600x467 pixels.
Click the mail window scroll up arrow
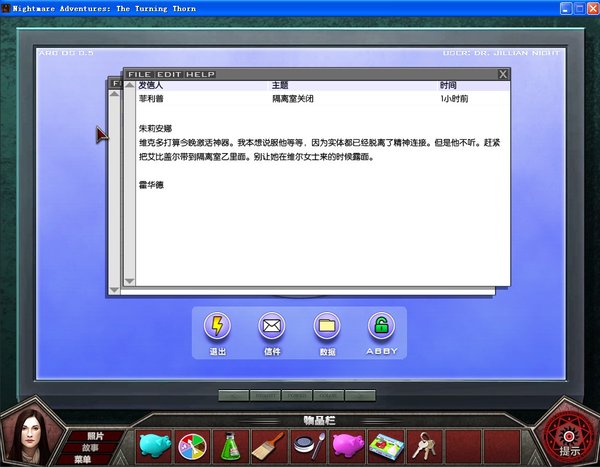coord(130,85)
